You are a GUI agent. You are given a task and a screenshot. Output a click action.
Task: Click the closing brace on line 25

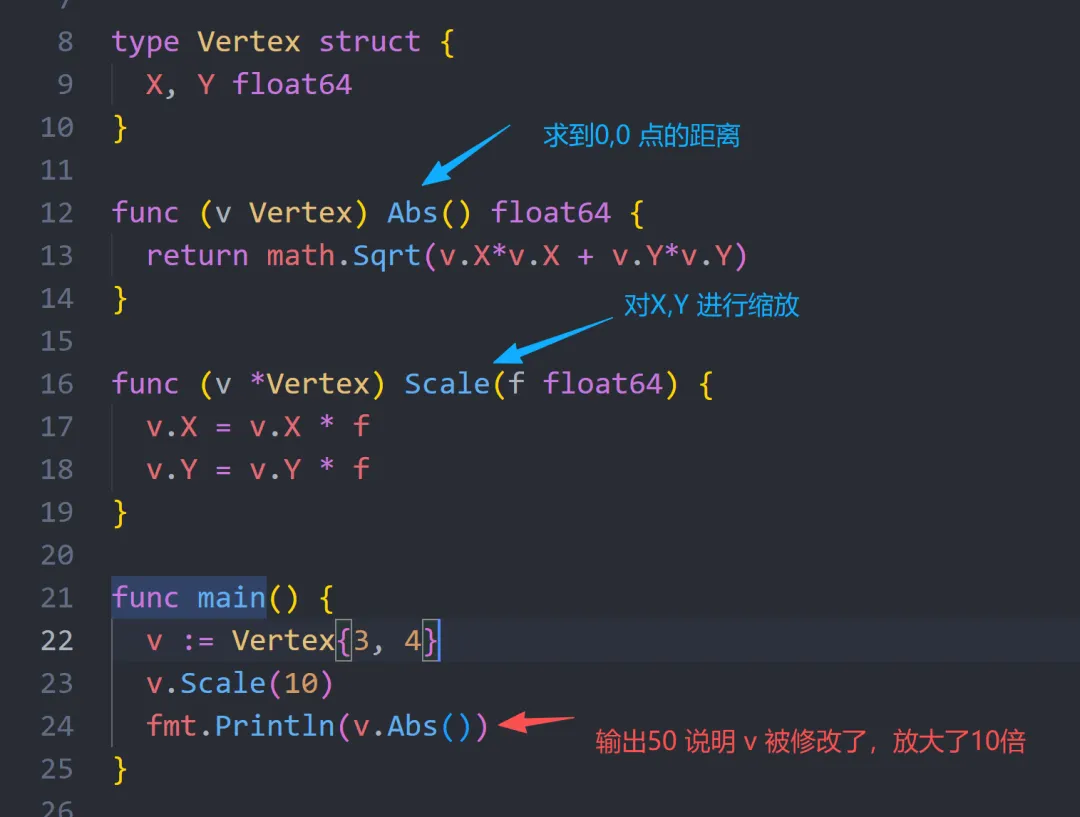pyautogui.click(x=120, y=769)
